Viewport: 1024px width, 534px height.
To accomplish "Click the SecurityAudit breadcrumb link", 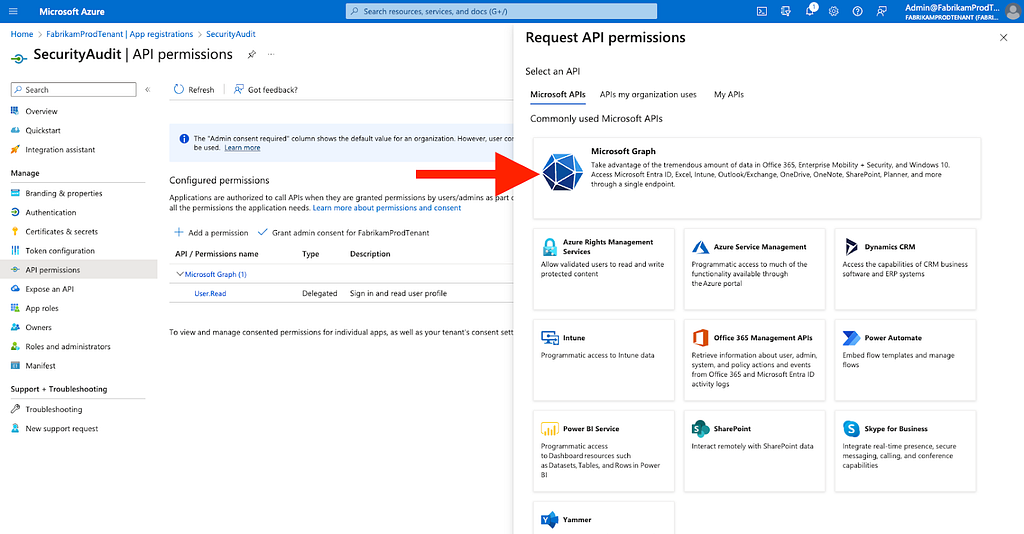I will coord(231,34).
